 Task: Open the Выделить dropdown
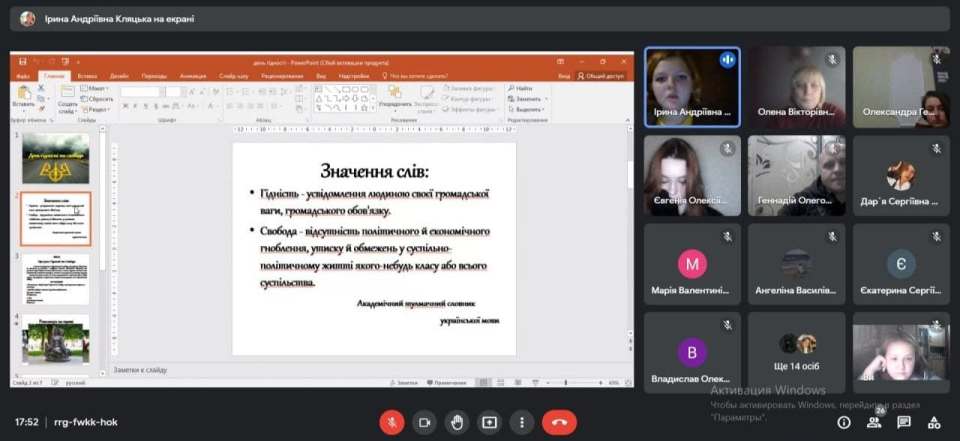click(530, 109)
